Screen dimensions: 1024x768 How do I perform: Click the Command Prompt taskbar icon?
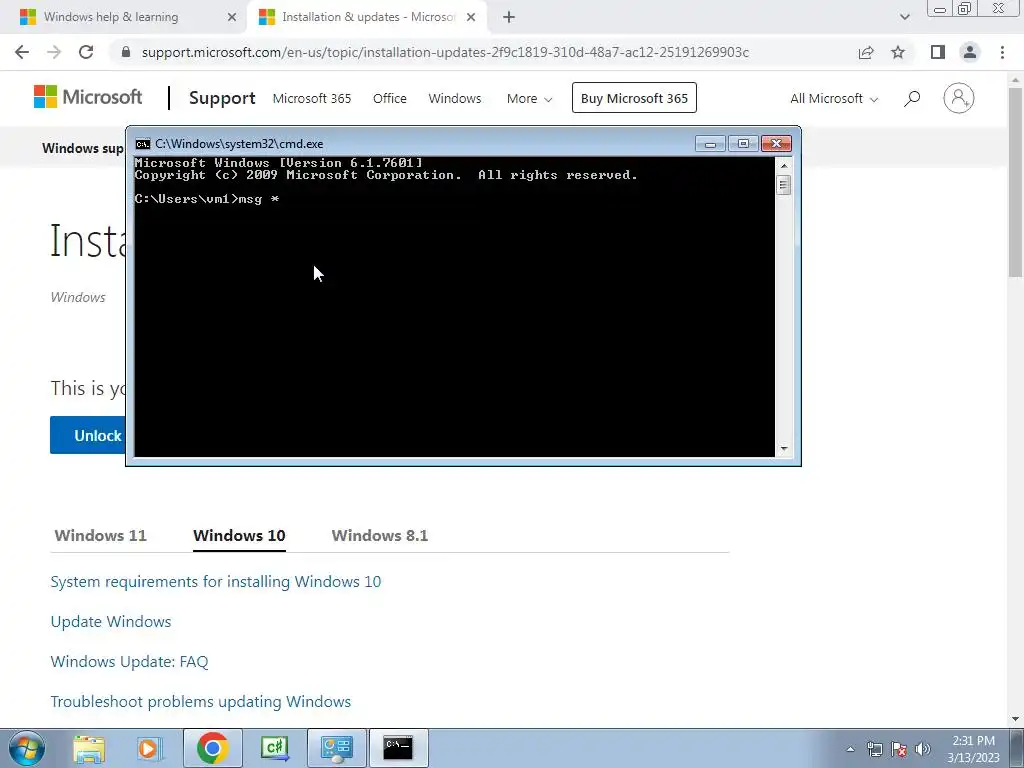point(398,748)
